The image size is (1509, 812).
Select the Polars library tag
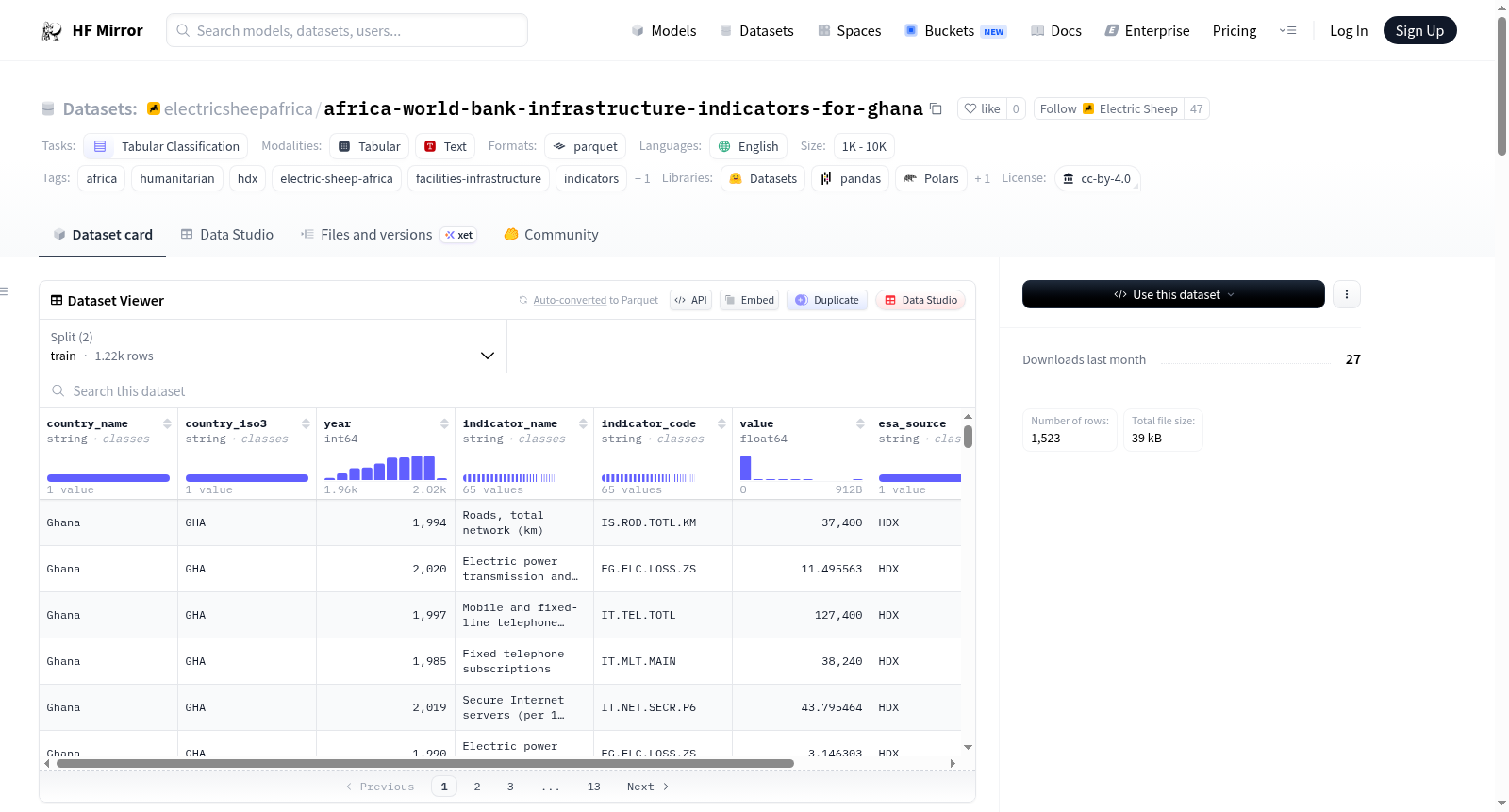click(x=931, y=178)
